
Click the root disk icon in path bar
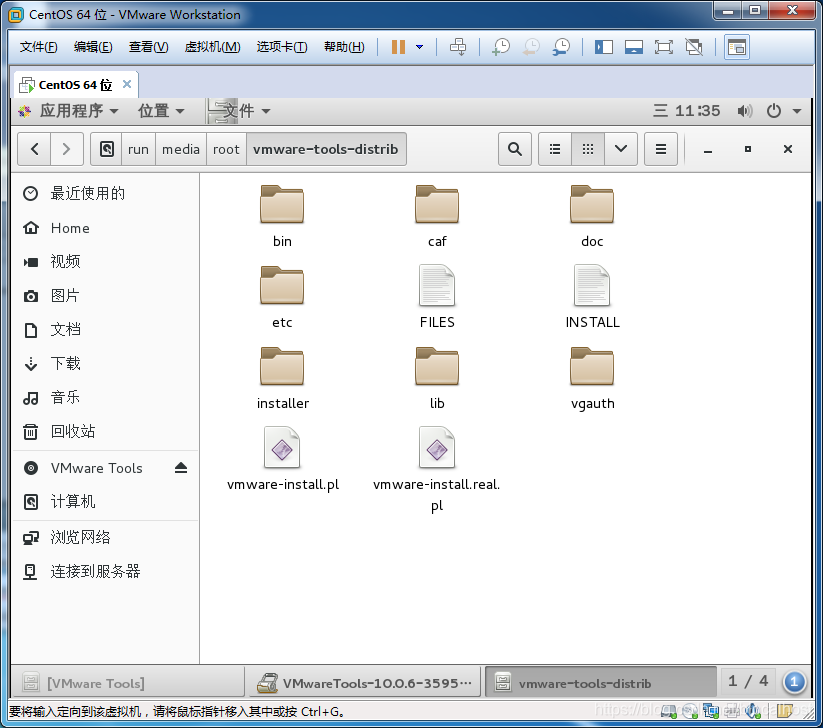(107, 149)
